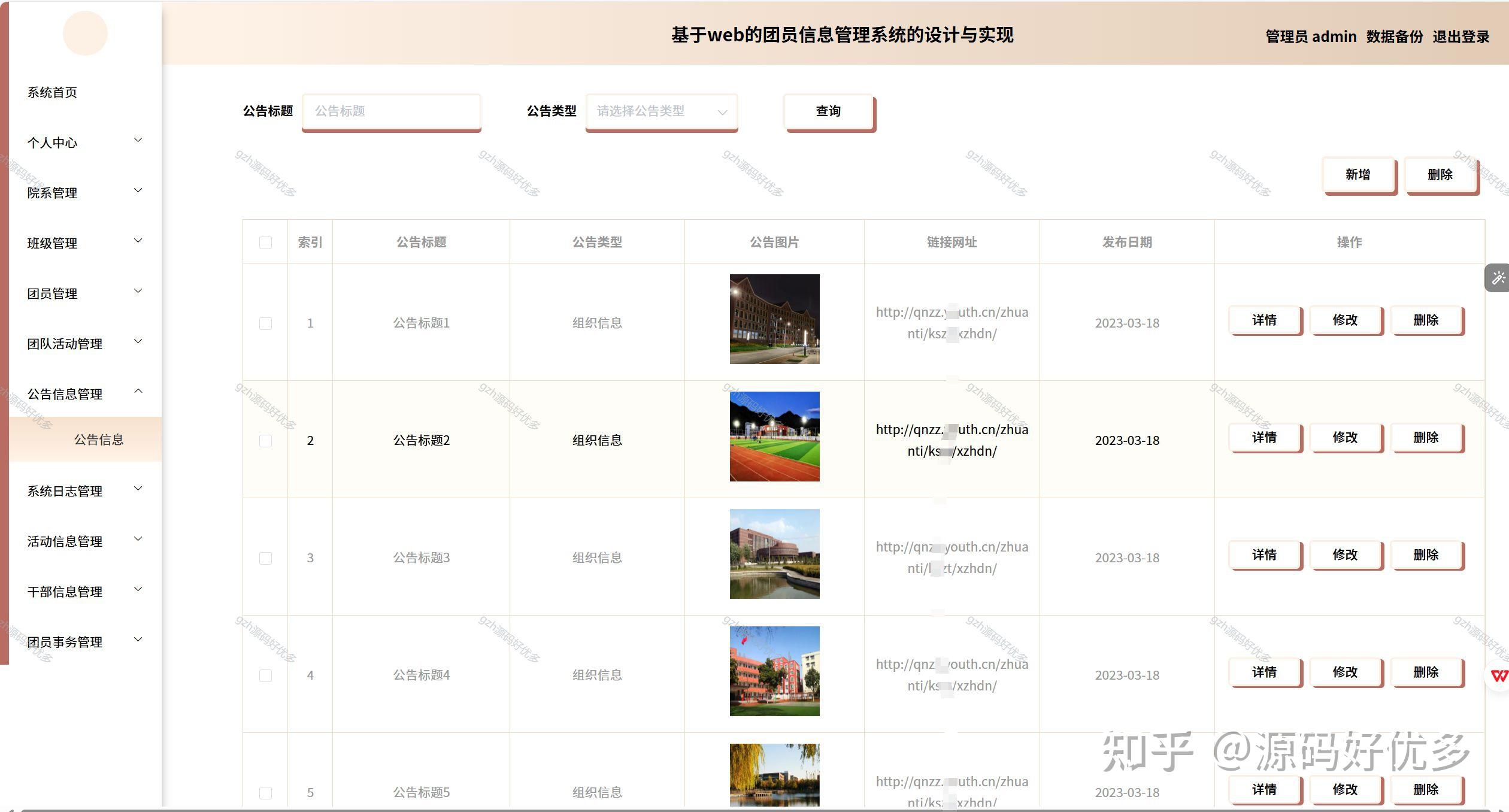Open the 公告信息 submenu item
1509x812 pixels.
(x=99, y=439)
